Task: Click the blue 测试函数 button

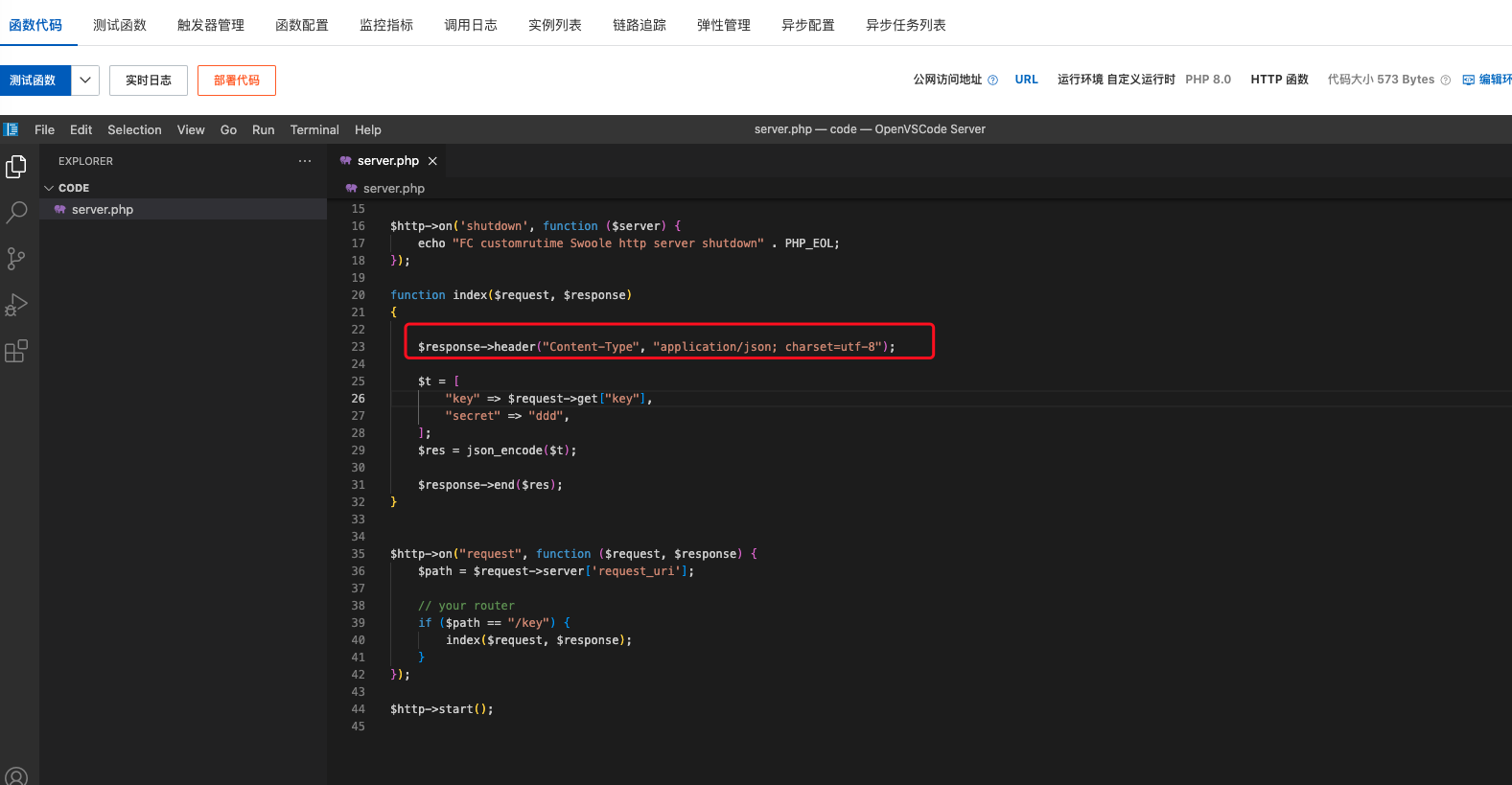Action: [35, 81]
